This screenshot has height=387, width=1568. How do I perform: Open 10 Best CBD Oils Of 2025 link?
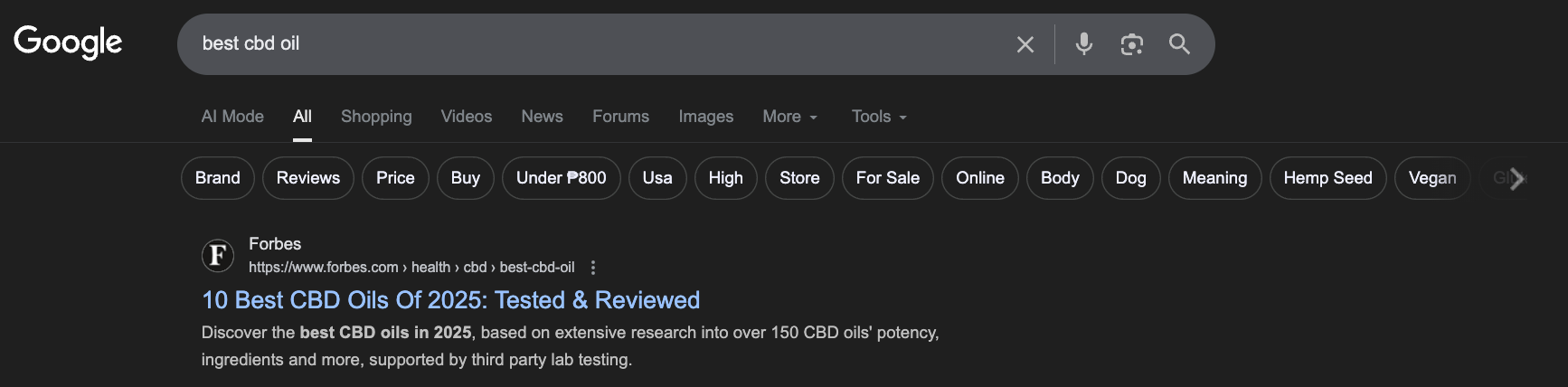tap(450, 300)
